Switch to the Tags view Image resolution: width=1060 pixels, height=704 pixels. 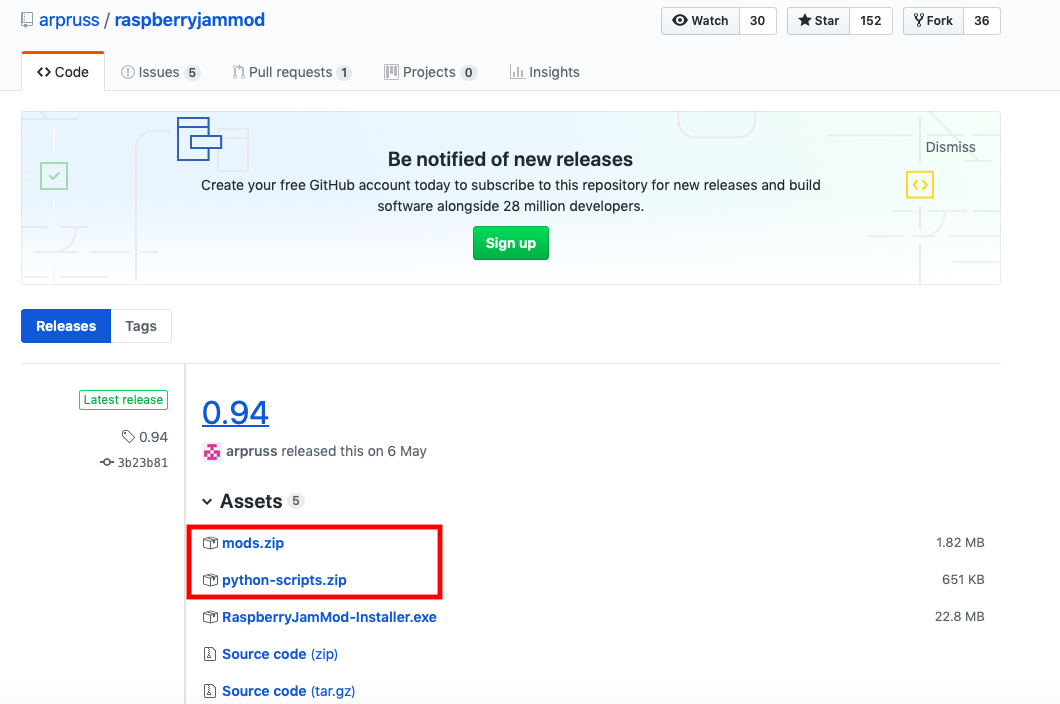141,326
